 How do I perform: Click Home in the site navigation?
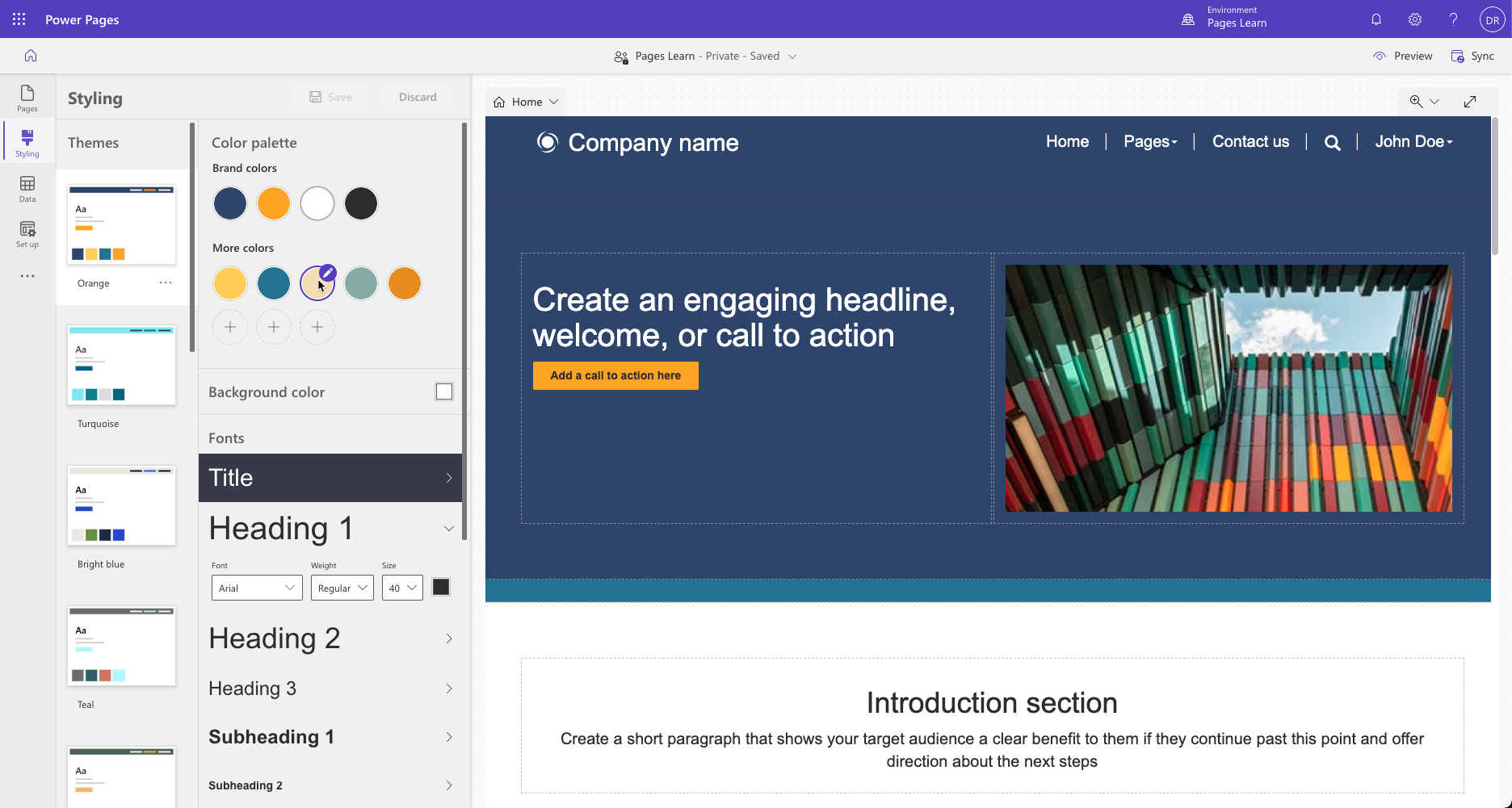(1067, 141)
